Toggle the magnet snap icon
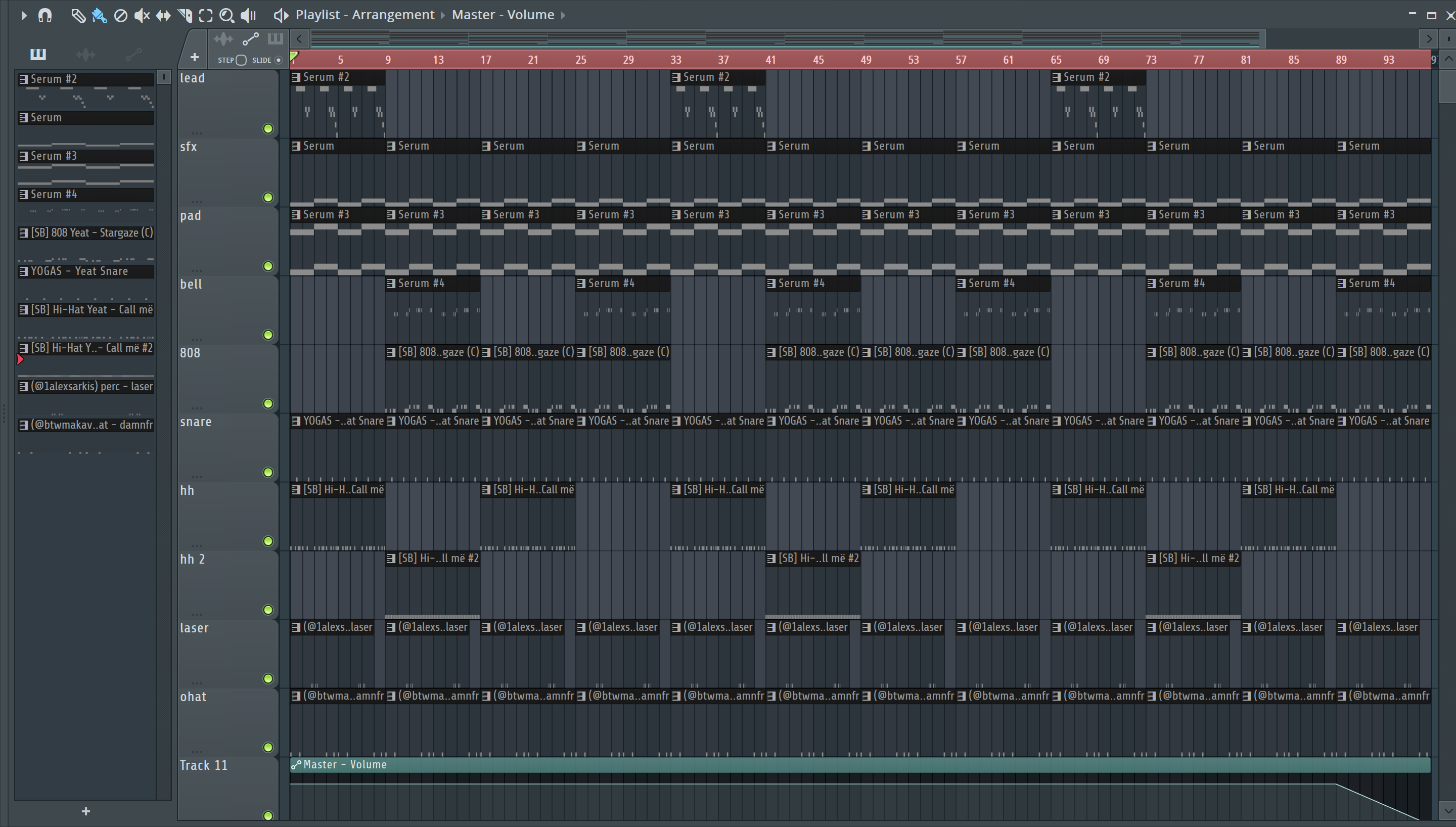 tap(45, 15)
